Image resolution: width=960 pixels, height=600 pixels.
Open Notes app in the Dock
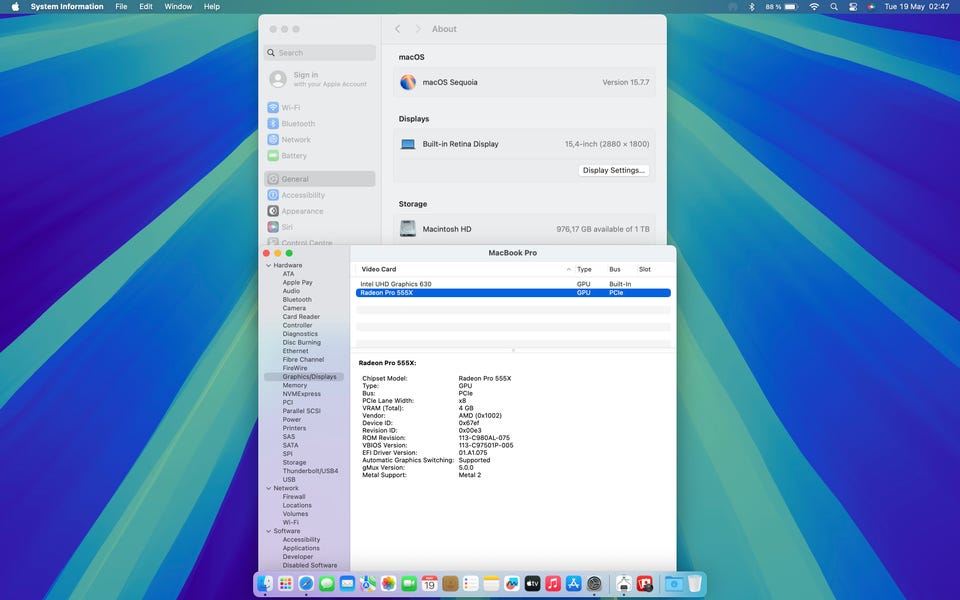click(491, 583)
